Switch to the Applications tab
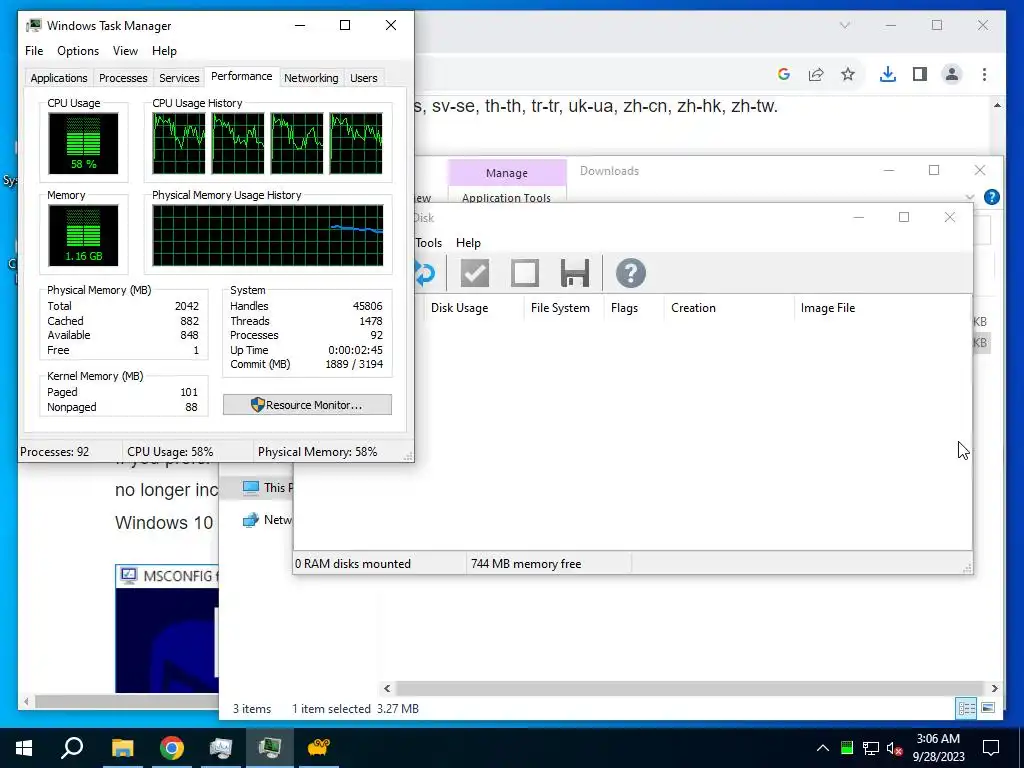Screen dimensions: 1024x768 pyautogui.click(x=59, y=78)
